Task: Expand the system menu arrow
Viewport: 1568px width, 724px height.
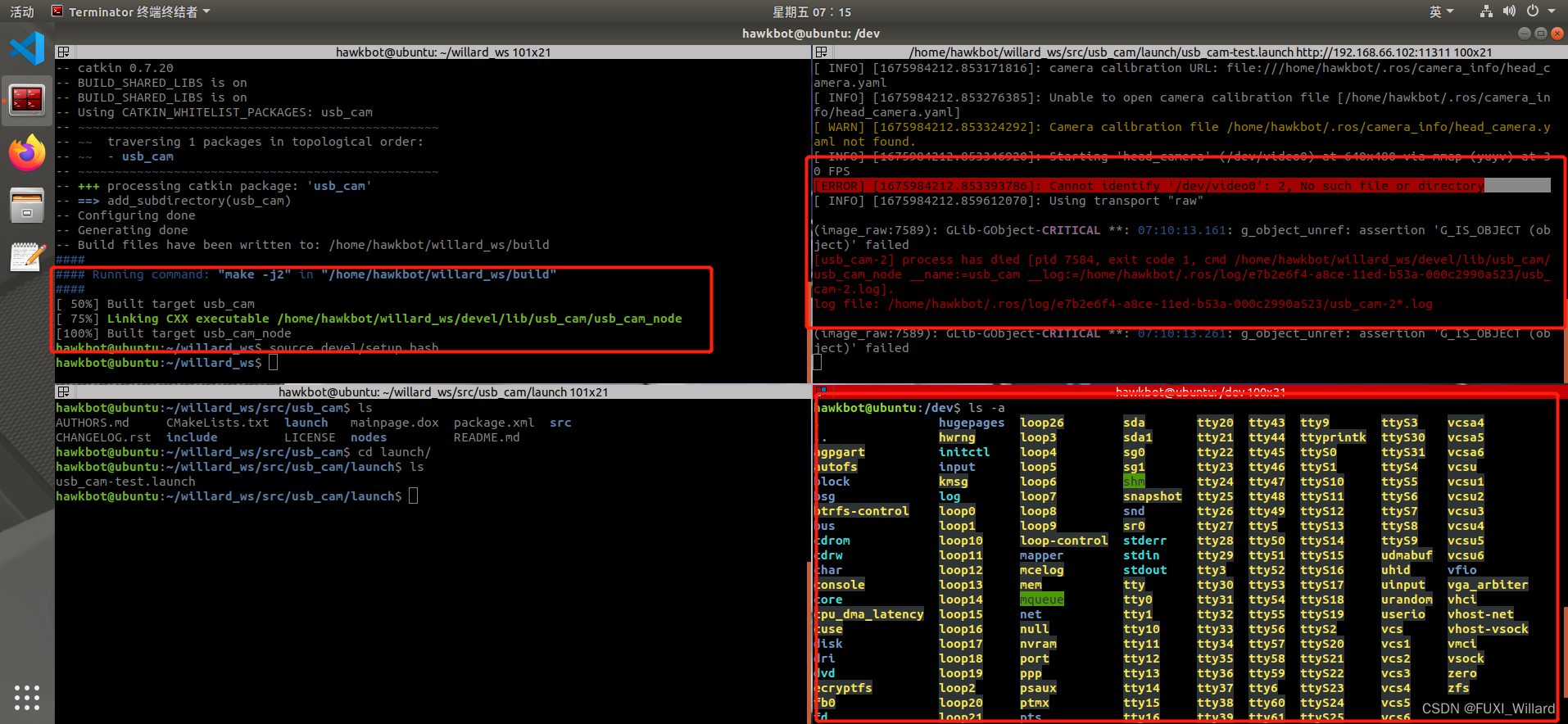Action: point(1552,11)
